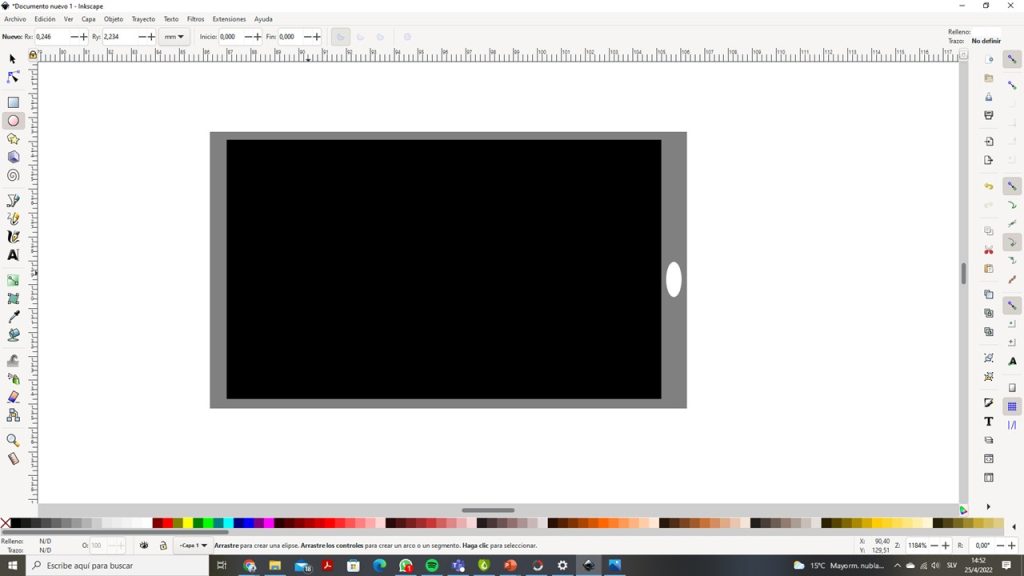Toggle snap to nodes and handles

point(1012,186)
